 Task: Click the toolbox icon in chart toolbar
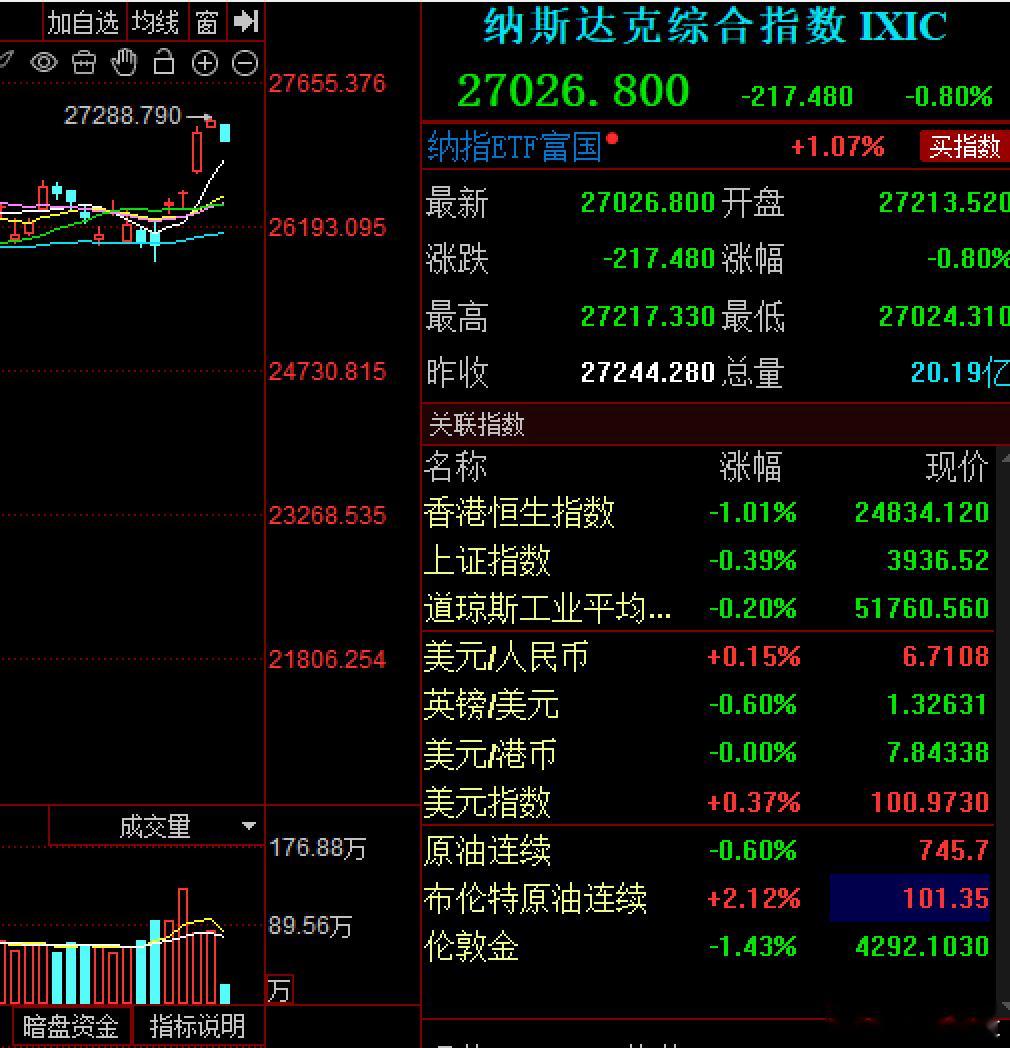pos(84,63)
